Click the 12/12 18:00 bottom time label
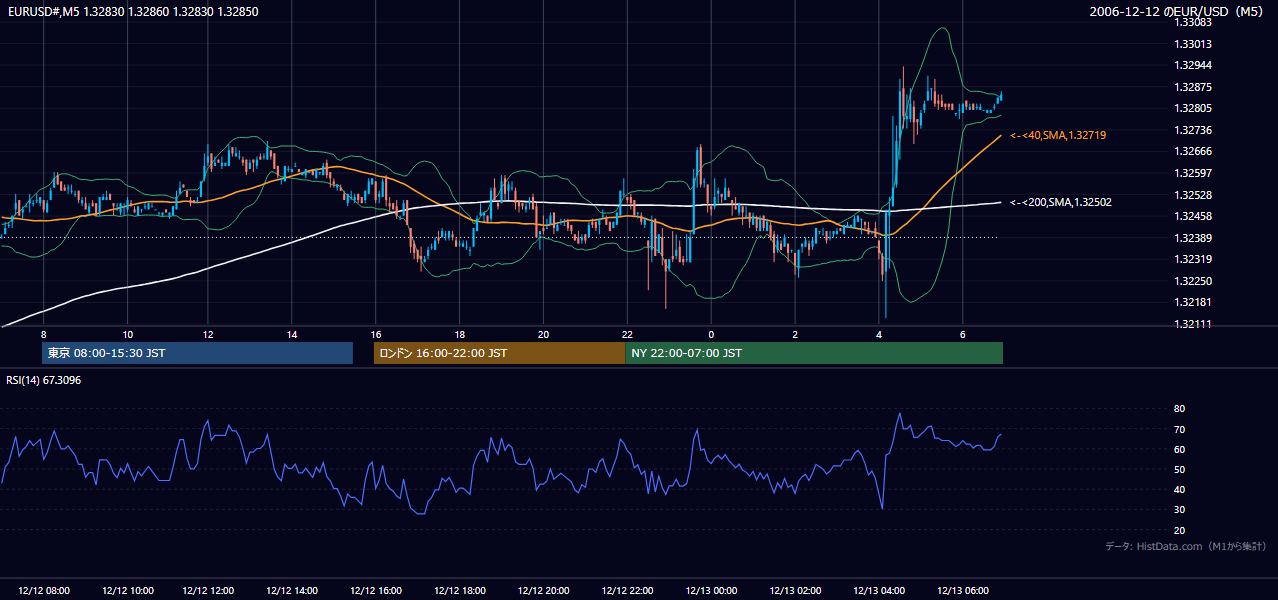Image resolution: width=1278 pixels, height=600 pixels. (x=460, y=591)
